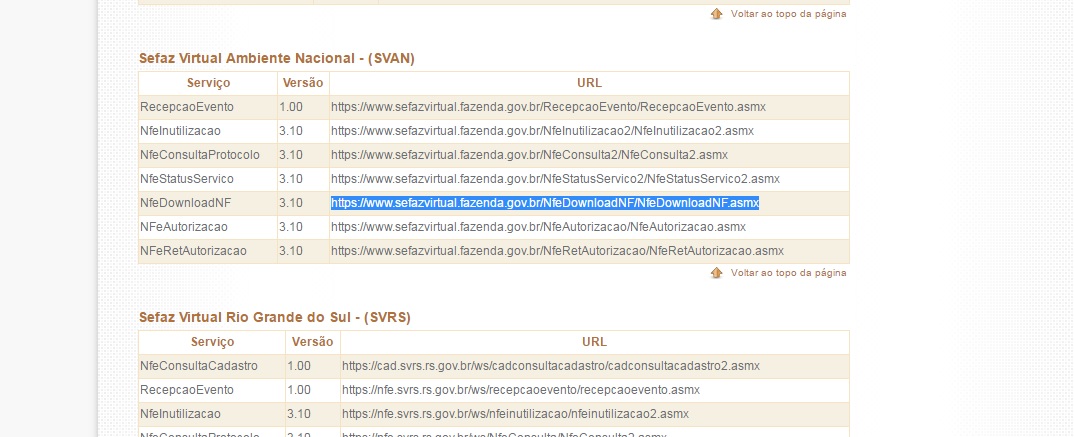Click the cadconsultacadastro2.asmx URL text
This screenshot has width=1074, height=437.
pyautogui.click(x=551, y=366)
